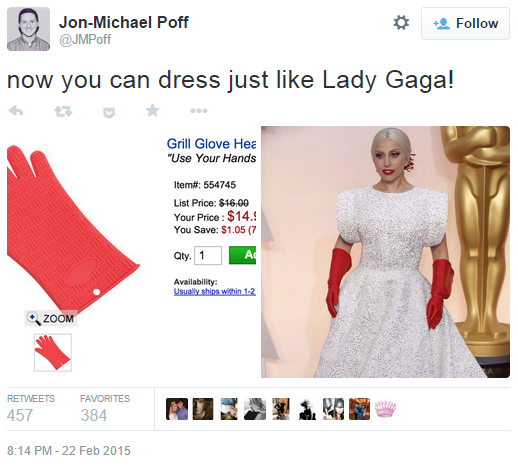Click the pocket save icon
Image resolution: width=518 pixels, height=467 pixels.
[x=109, y=113]
